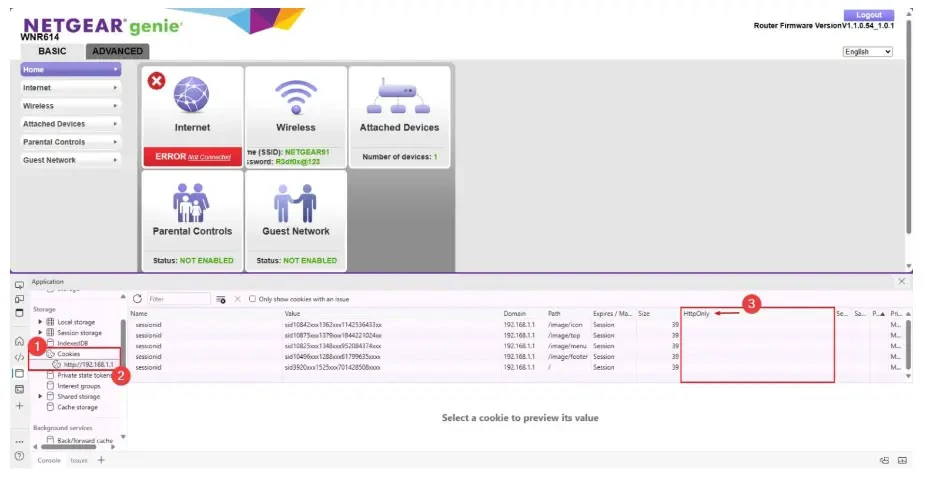
Task: Click the Internet globe status icon
Action: tap(192, 97)
